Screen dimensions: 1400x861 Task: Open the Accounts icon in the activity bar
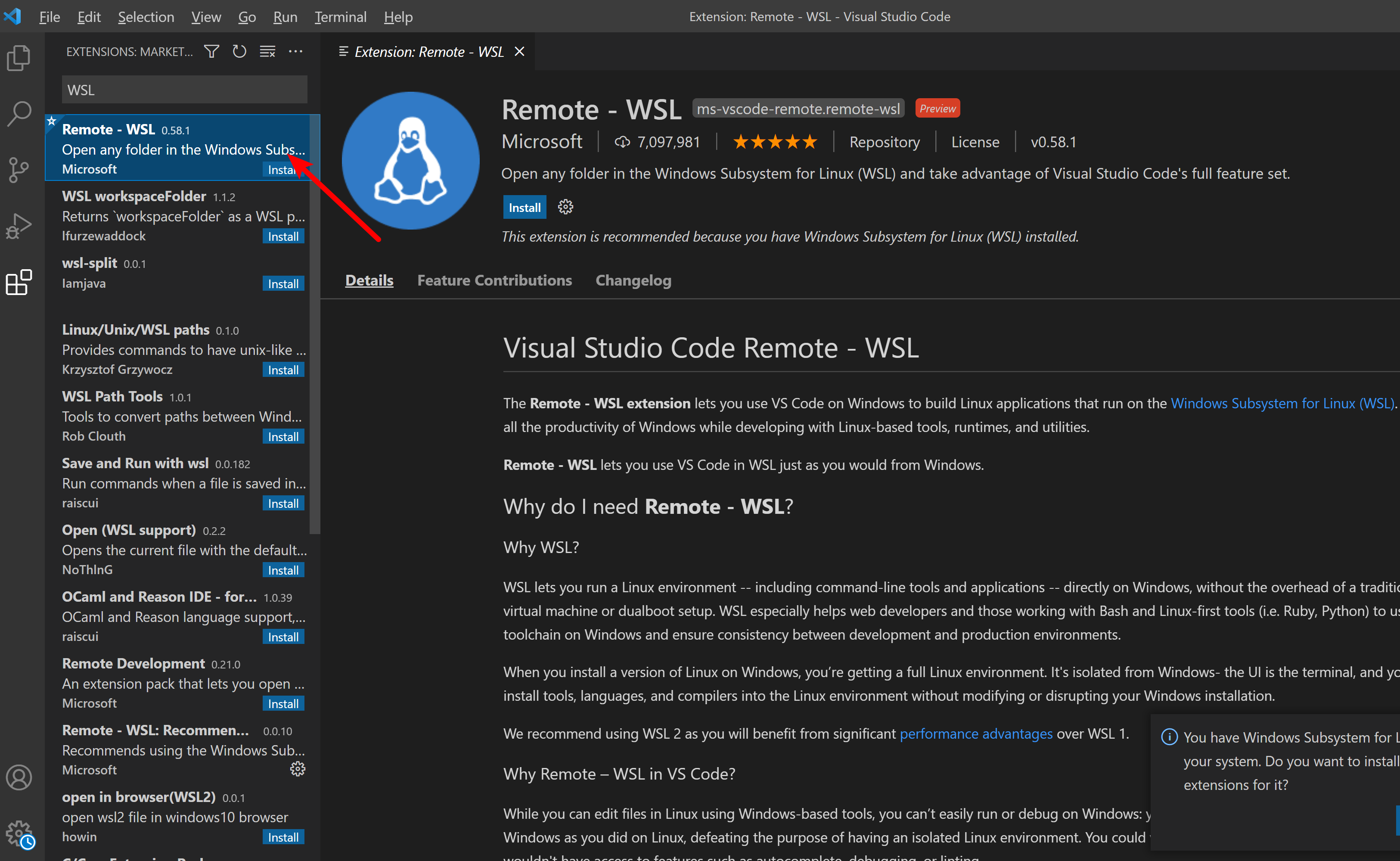(19, 777)
